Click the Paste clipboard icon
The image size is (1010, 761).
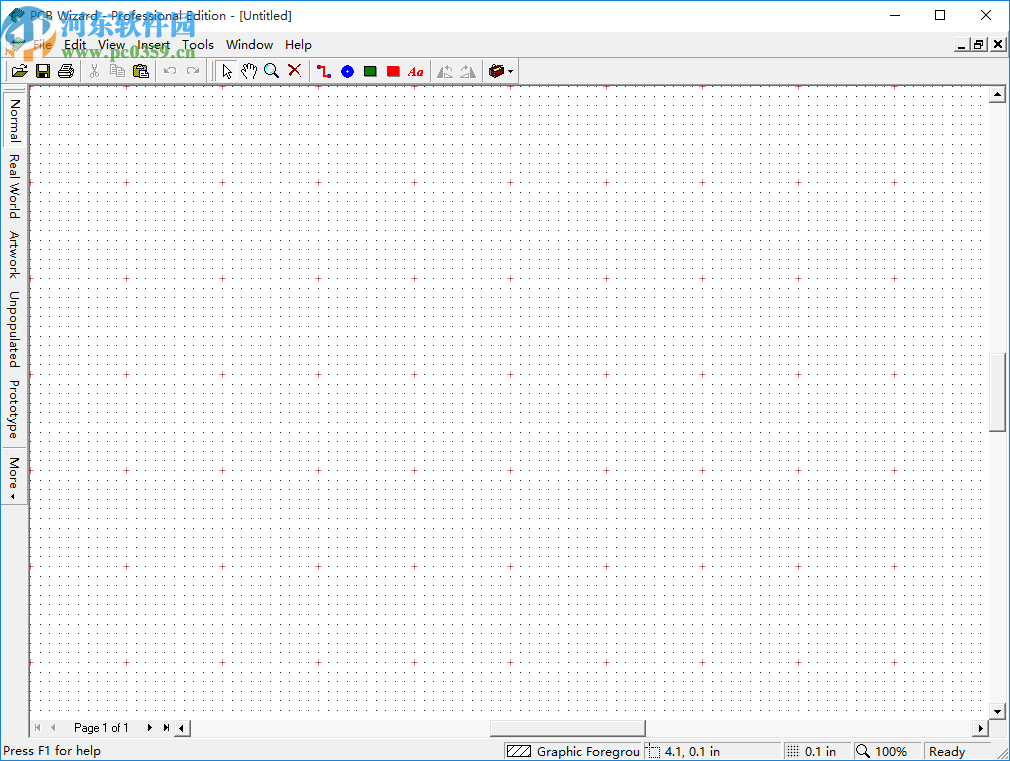140,71
